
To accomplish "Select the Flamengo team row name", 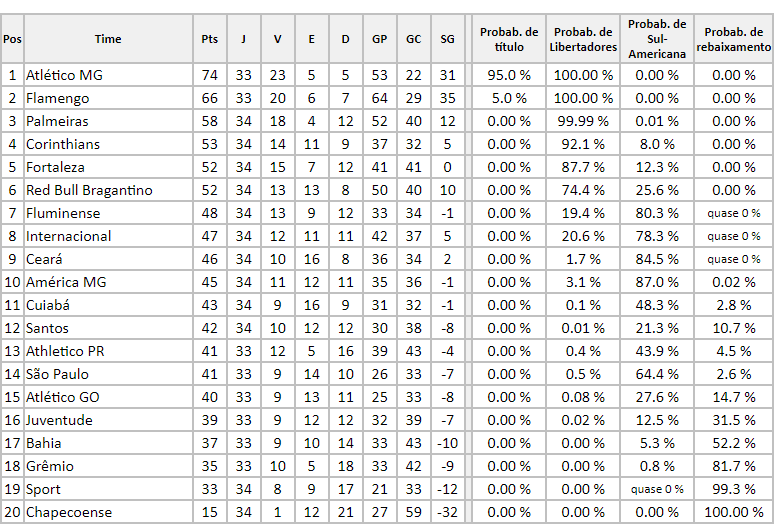I will coord(57,98).
